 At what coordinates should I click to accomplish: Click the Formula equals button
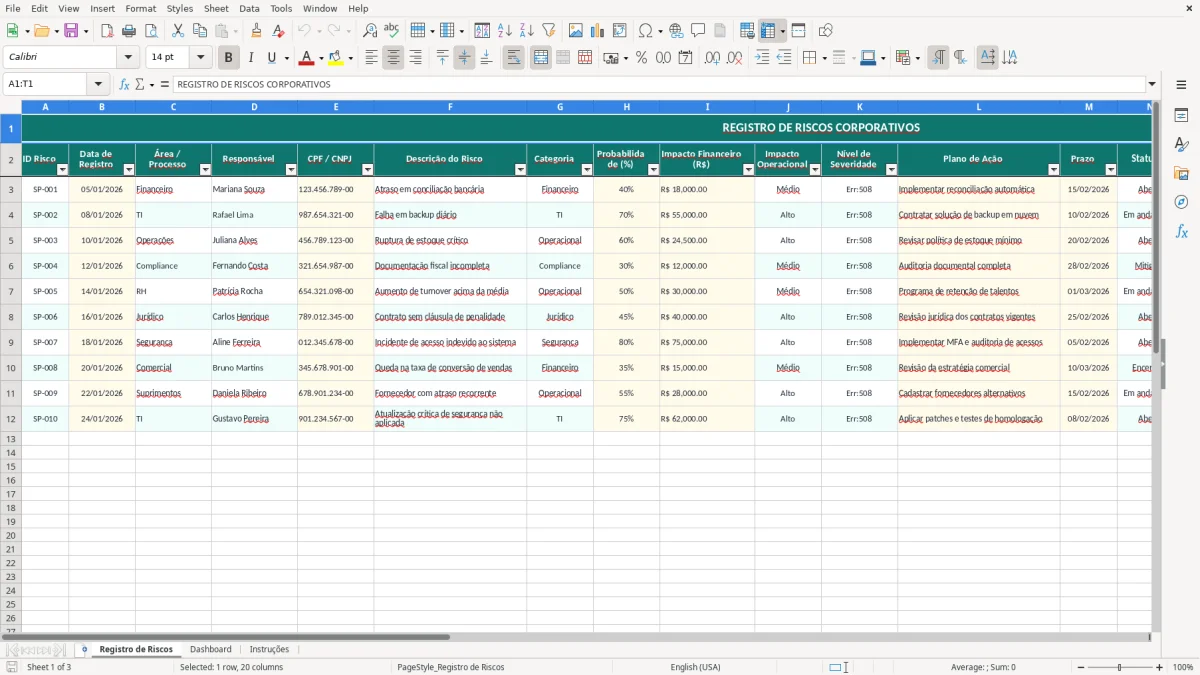coord(165,84)
